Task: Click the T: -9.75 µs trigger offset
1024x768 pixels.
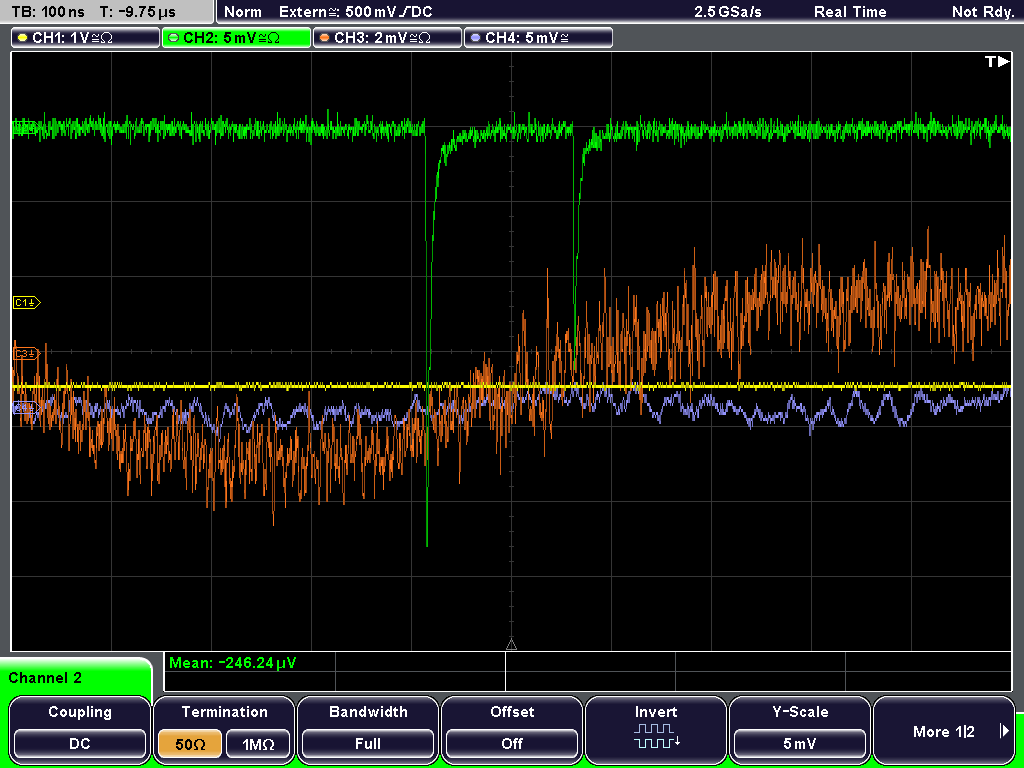Action: point(138,12)
